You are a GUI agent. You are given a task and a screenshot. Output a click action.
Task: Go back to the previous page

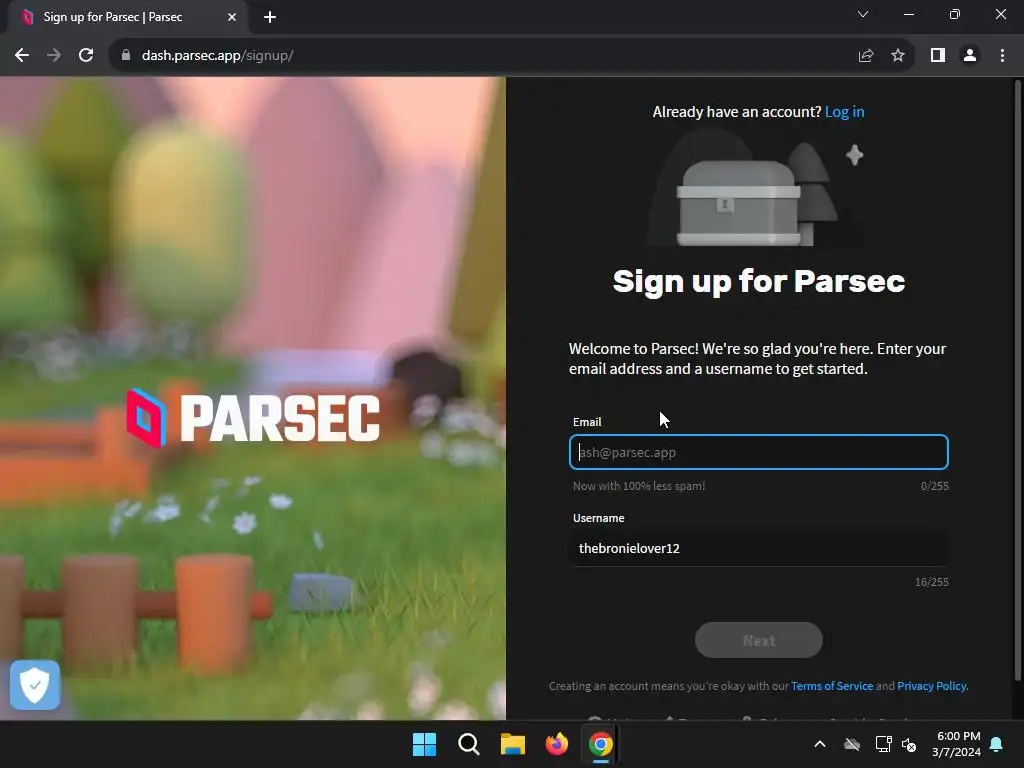pyautogui.click(x=22, y=56)
